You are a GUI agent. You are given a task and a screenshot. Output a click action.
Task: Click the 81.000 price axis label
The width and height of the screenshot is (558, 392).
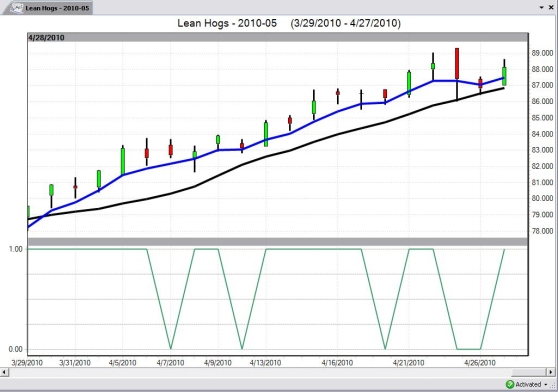542,182
